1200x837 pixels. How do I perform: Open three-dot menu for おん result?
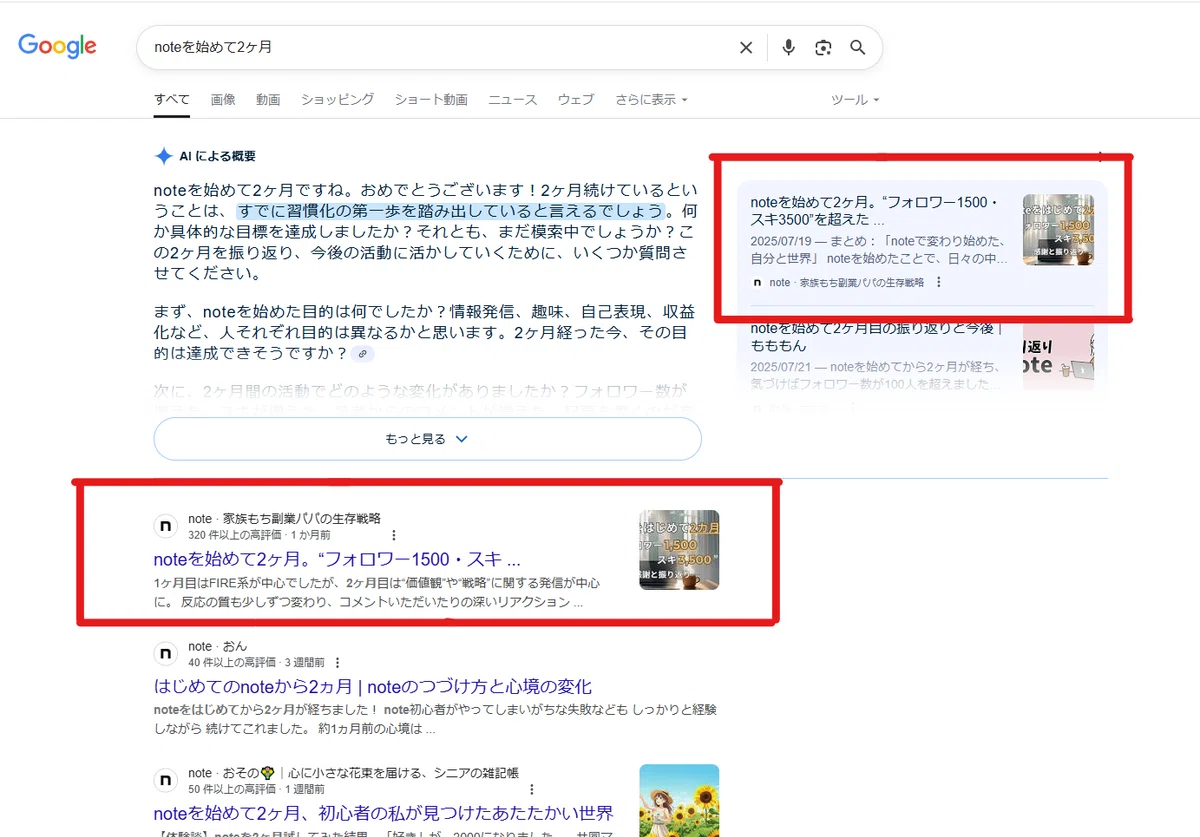(x=338, y=662)
